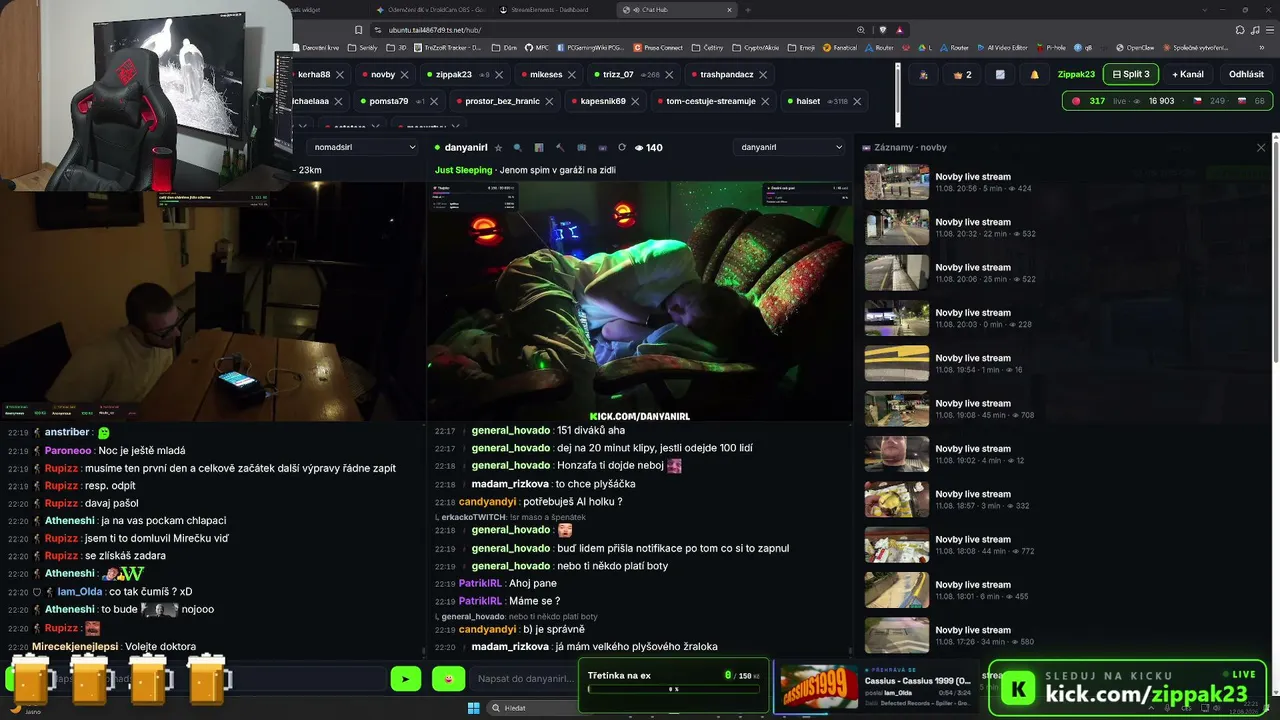This screenshot has height=720, width=1280.
Task: Open the Novby stream recording from 11.08. 20:56
Action: click(x=1064, y=182)
